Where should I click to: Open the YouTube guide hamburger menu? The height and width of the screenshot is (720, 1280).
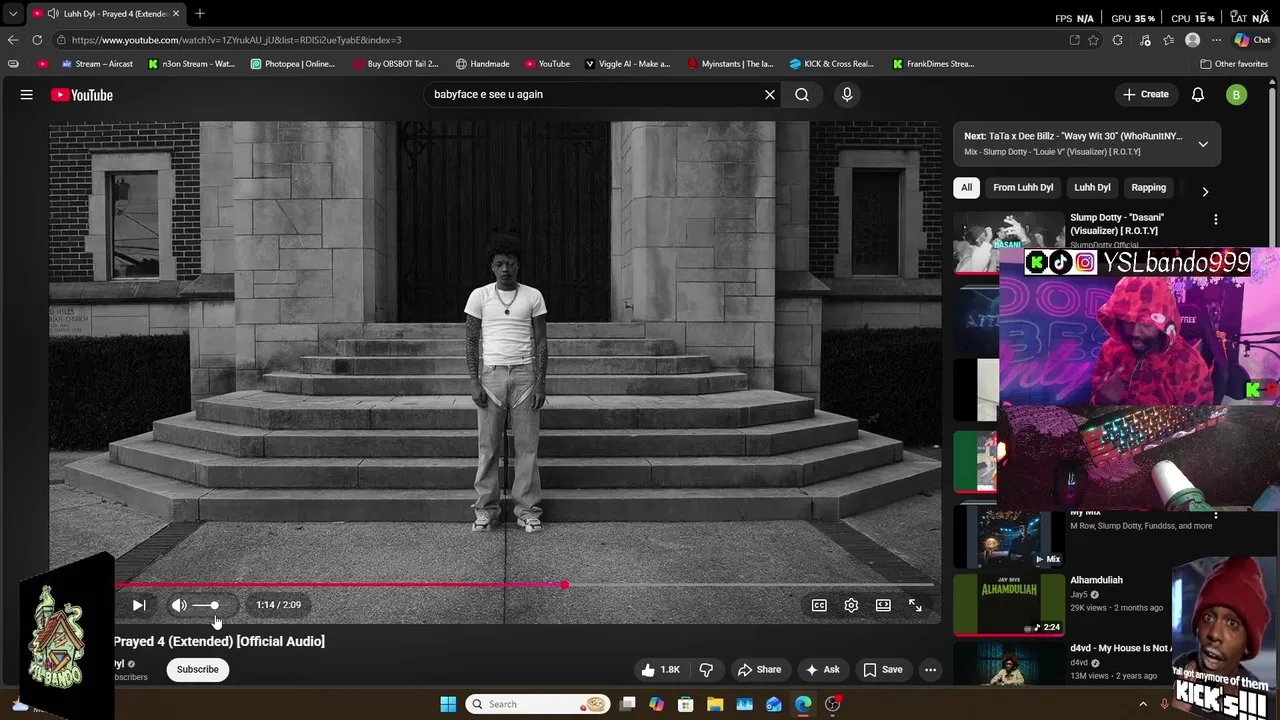click(x=27, y=95)
